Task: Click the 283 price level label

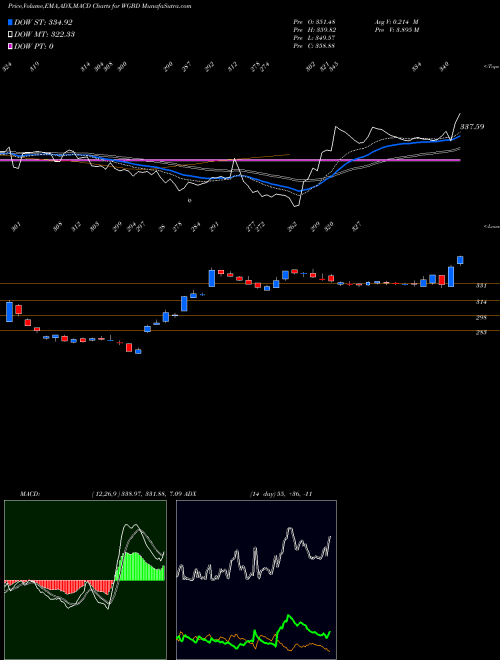Action: (x=481, y=333)
